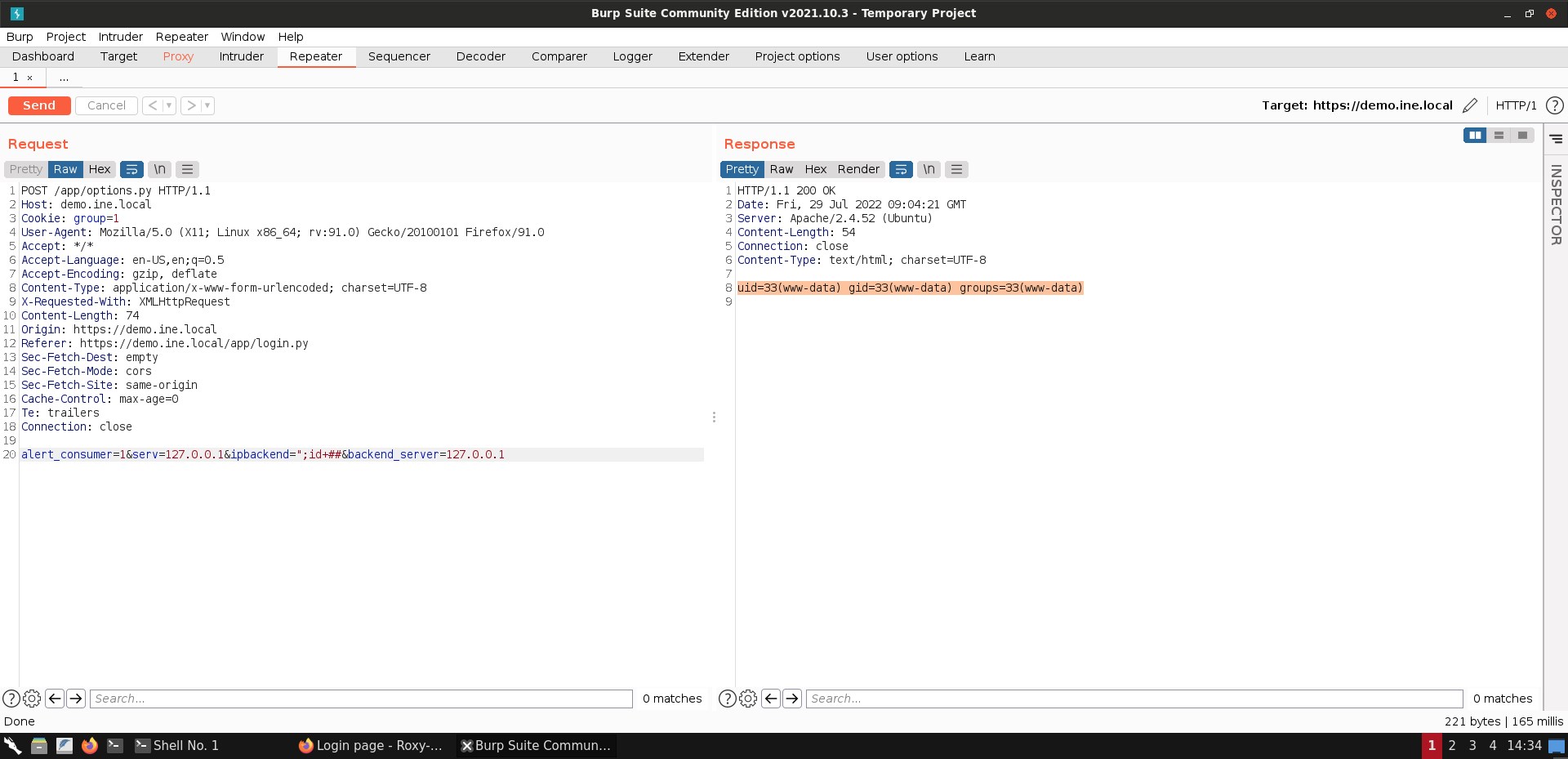Click the Cancel button
Screen dimensions: 1568x759
coord(105,105)
